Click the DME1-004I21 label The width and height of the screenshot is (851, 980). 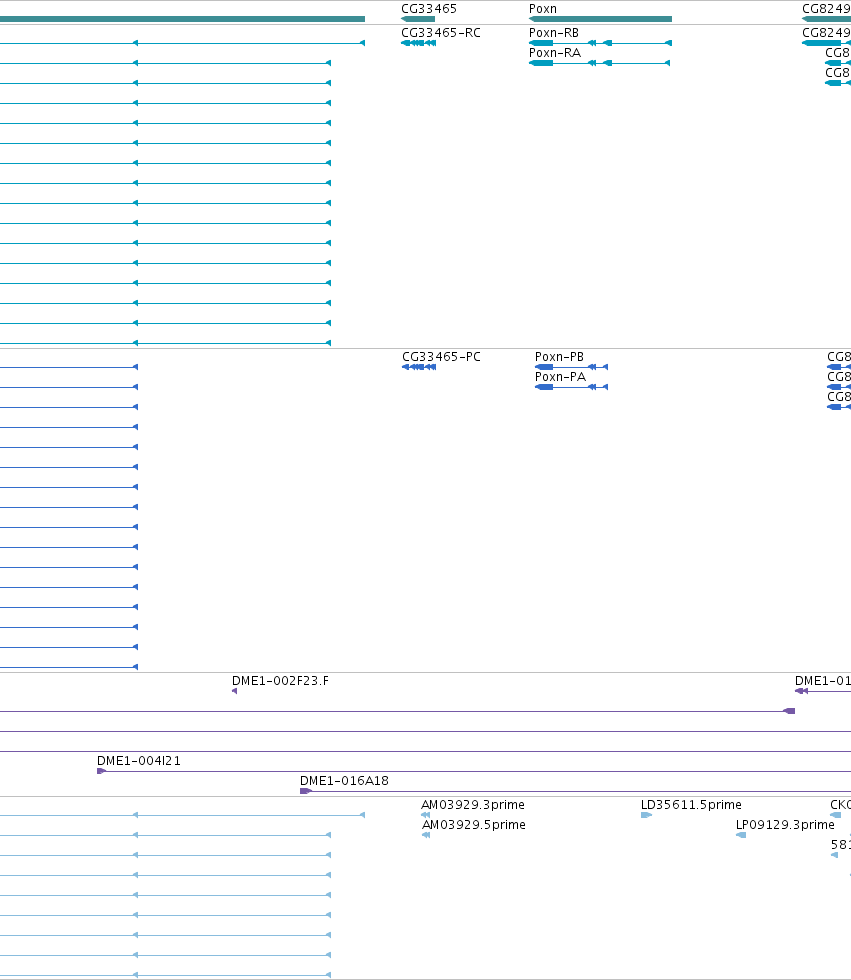(x=139, y=761)
